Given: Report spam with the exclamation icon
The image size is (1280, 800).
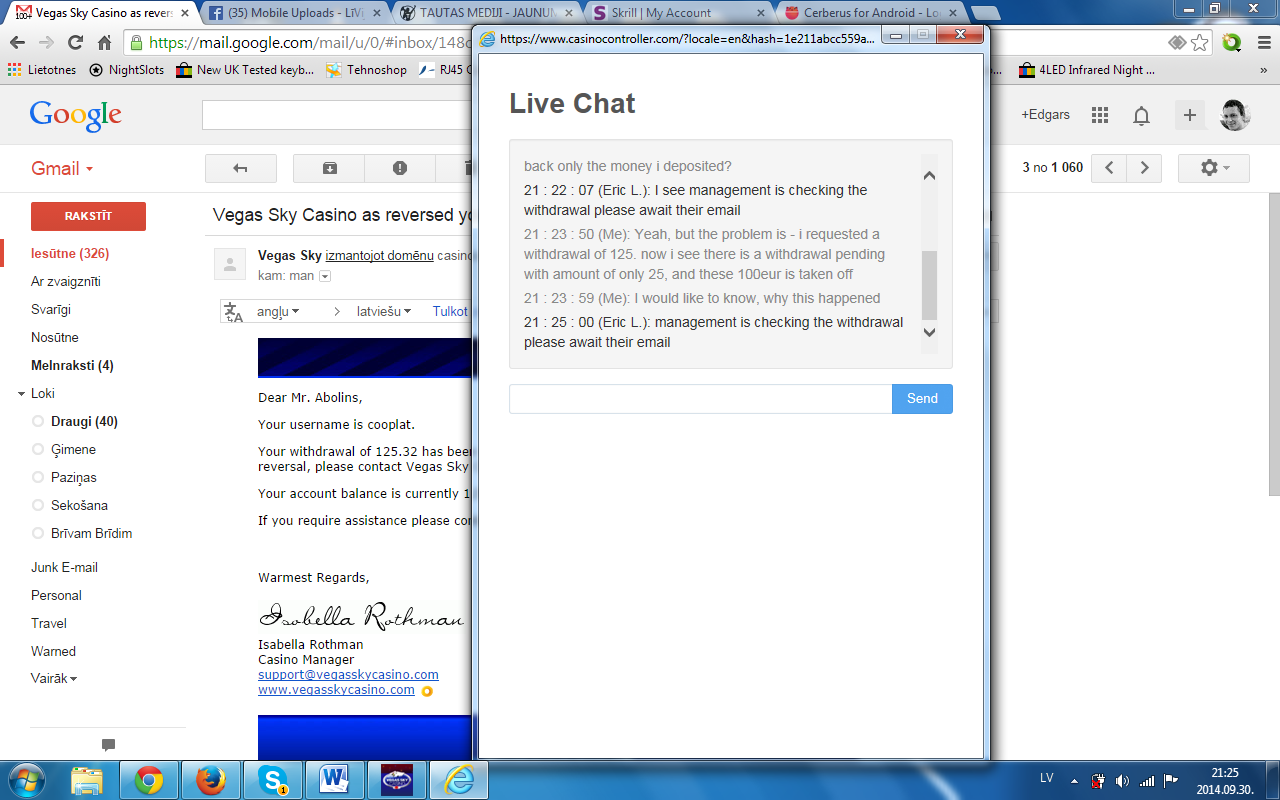Looking at the screenshot, I should click(x=400, y=168).
